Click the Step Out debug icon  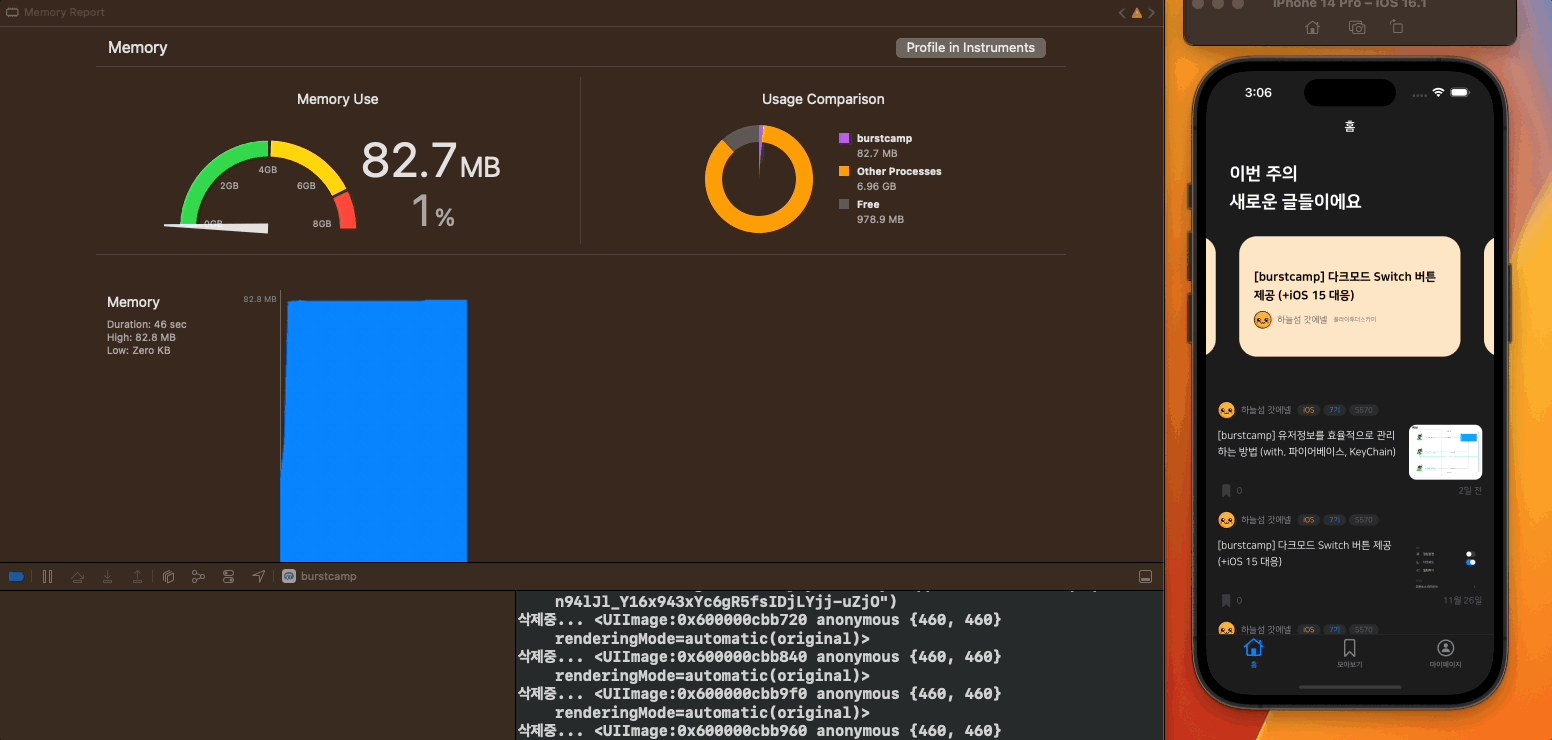(x=137, y=576)
